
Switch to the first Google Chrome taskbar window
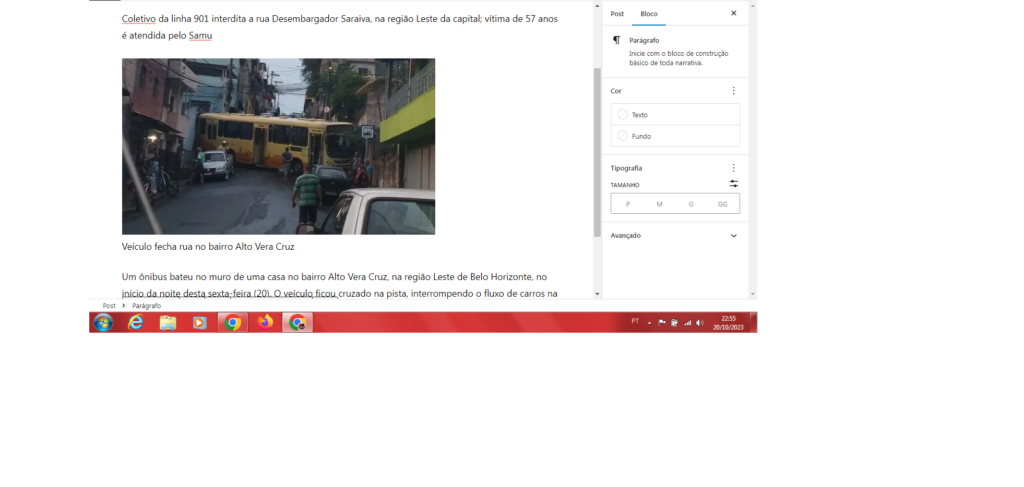click(232, 322)
